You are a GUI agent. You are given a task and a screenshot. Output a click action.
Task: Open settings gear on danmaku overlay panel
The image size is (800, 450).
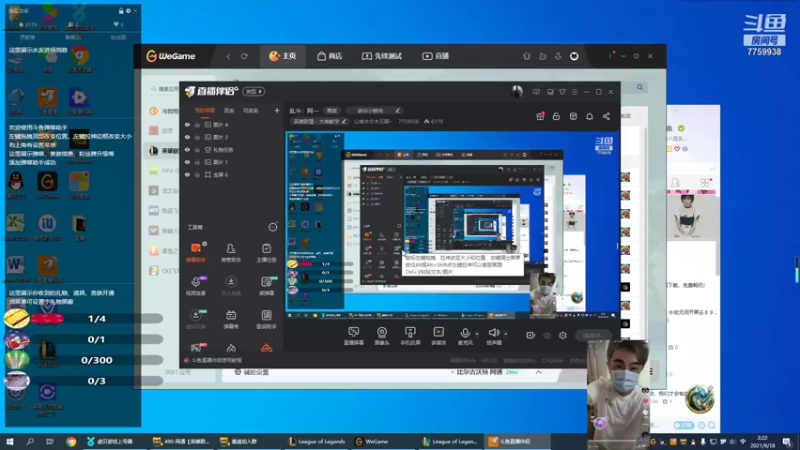tap(128, 11)
